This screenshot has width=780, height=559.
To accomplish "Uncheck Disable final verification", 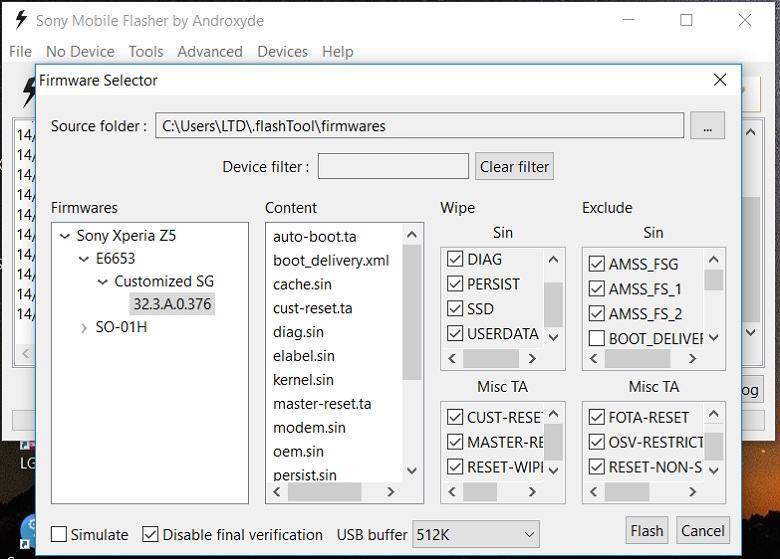I will pyautogui.click(x=150, y=535).
